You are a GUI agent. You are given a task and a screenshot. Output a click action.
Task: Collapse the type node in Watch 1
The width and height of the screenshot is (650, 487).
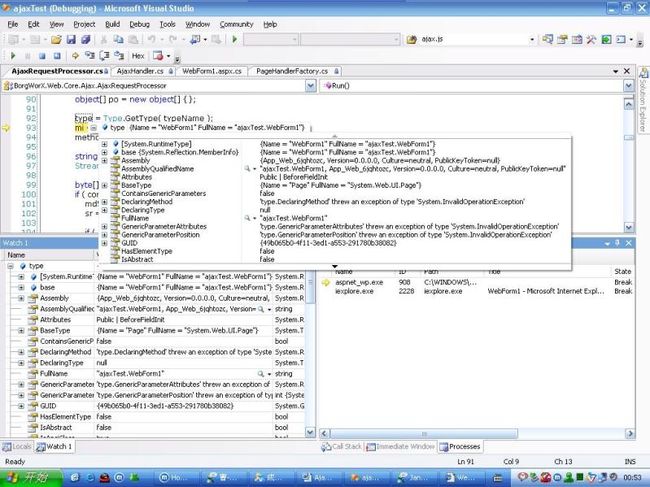tap(10, 266)
